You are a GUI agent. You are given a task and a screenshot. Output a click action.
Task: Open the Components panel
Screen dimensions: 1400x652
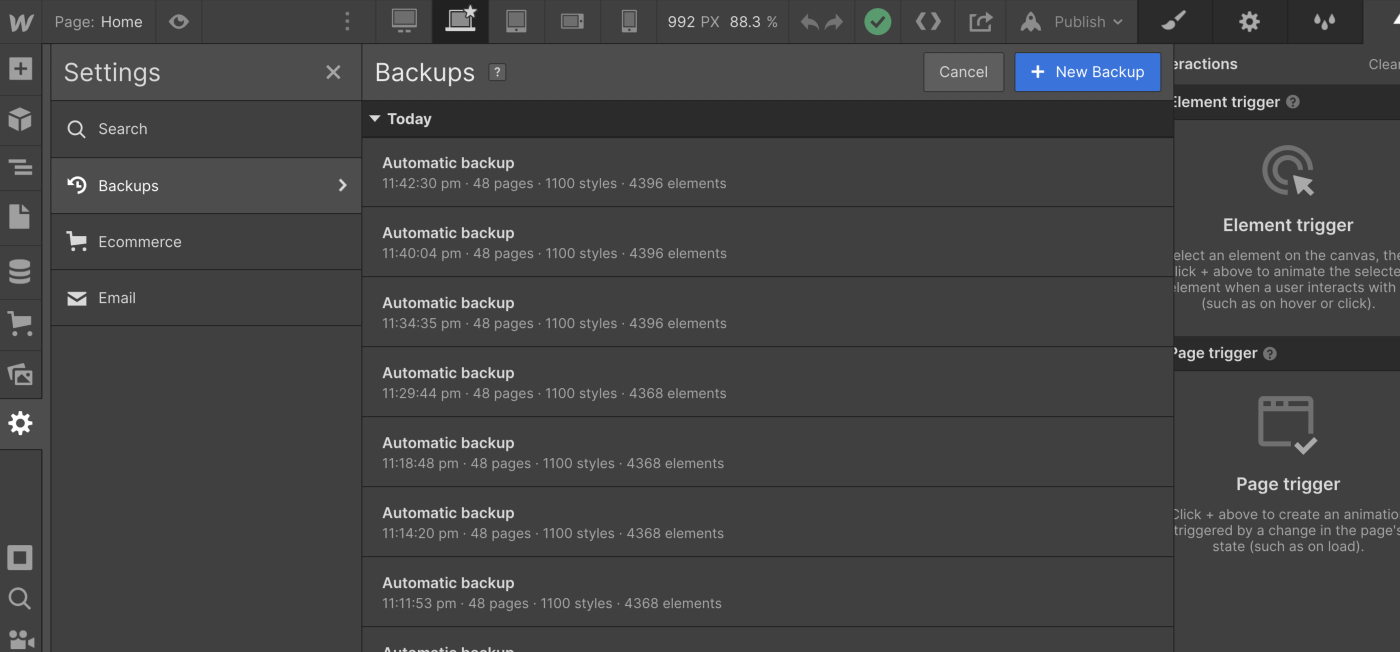[x=21, y=119]
